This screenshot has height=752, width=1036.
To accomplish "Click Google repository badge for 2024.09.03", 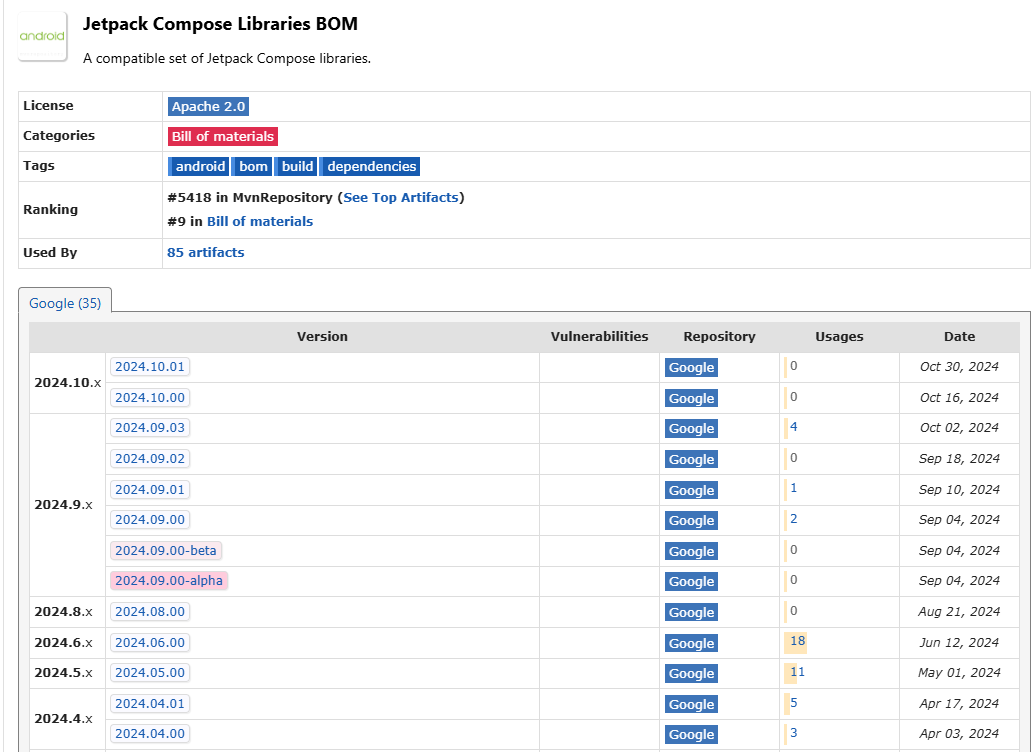I will click(691, 428).
